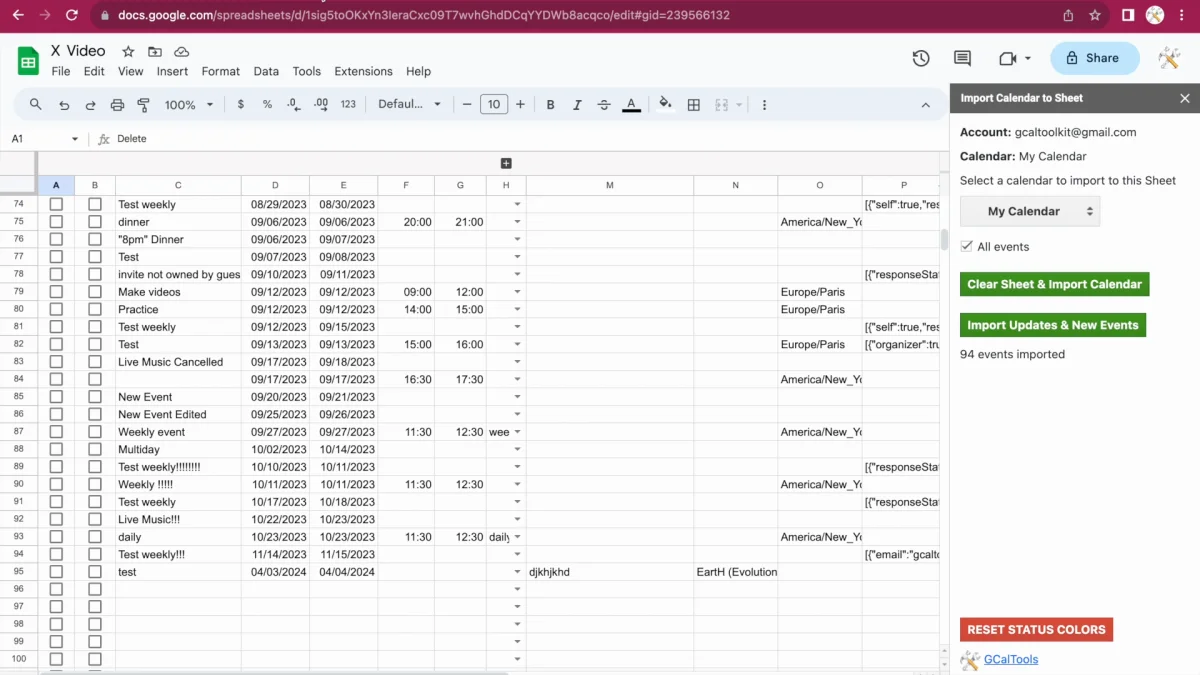Open the Format menu
The width and height of the screenshot is (1200, 675).
[x=221, y=71]
